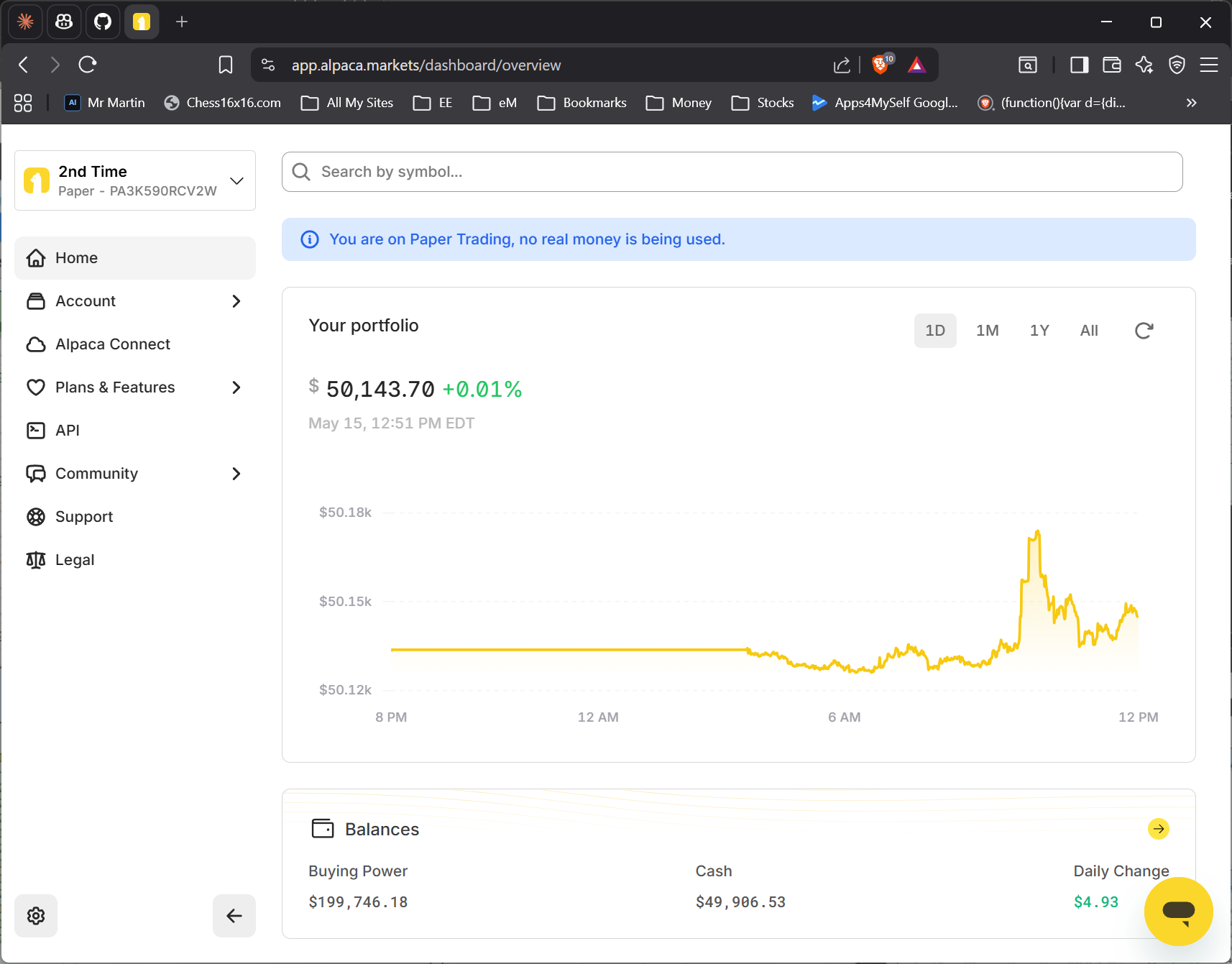Select 1D portfolio range

pyautogui.click(x=935, y=331)
